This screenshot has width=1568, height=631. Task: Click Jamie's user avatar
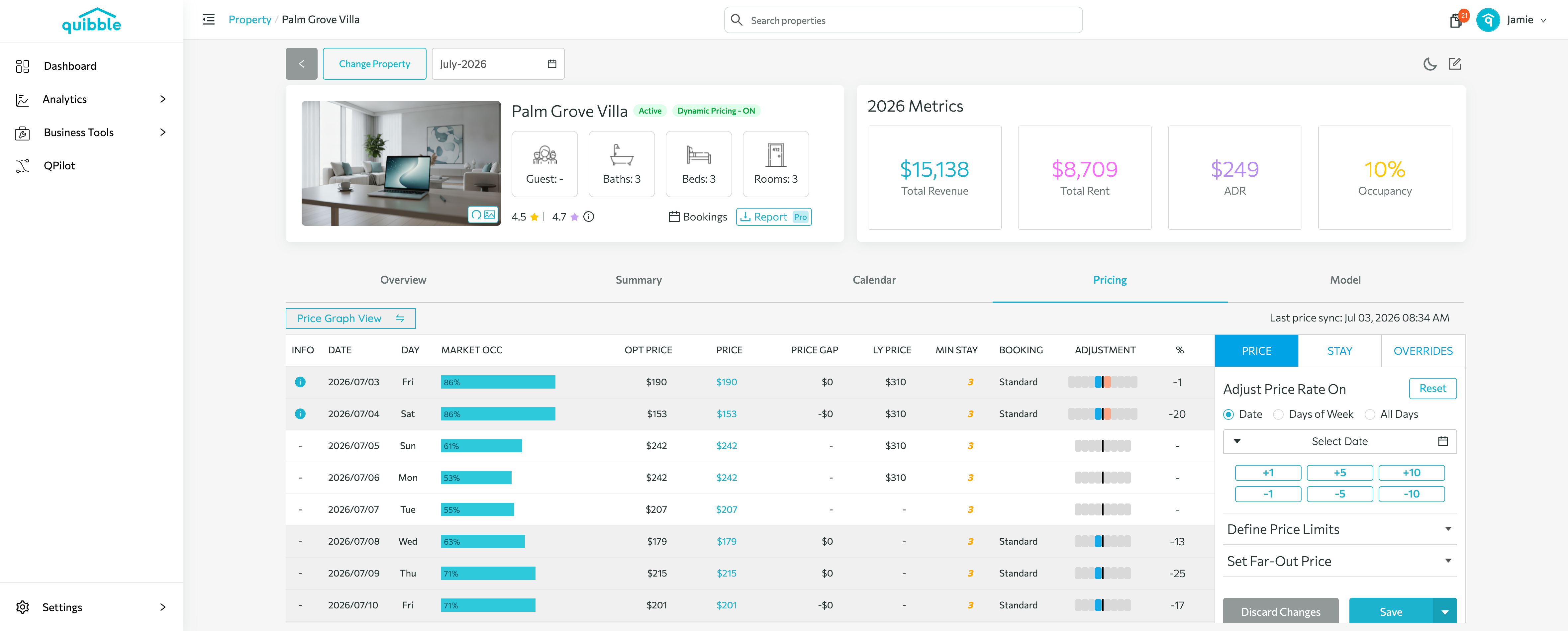1488,20
